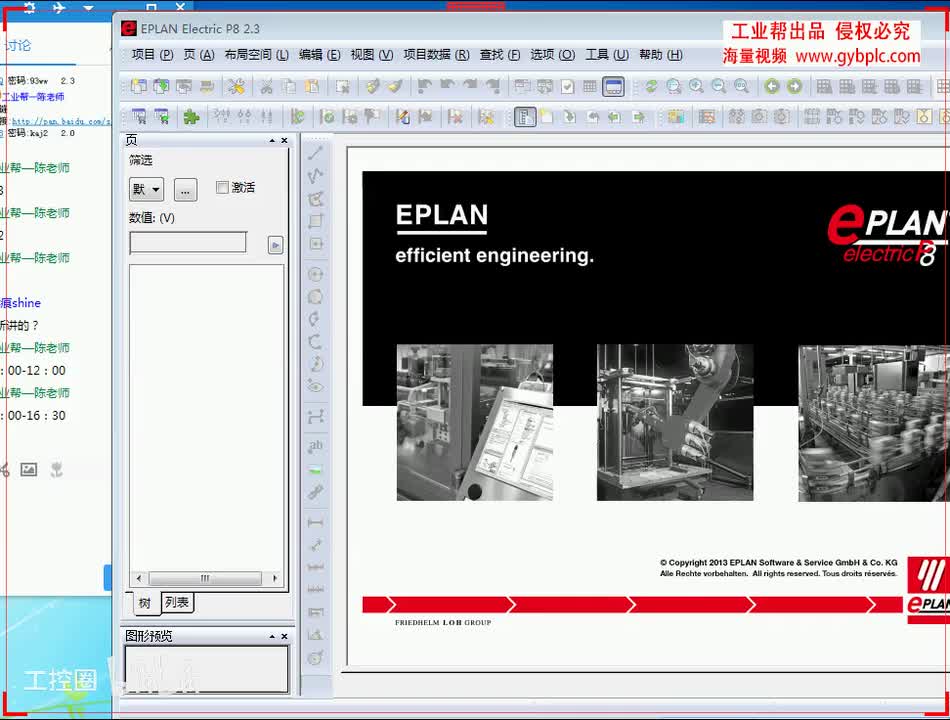Go to next page green arrow
This screenshot has width=950, height=720.
point(794,87)
